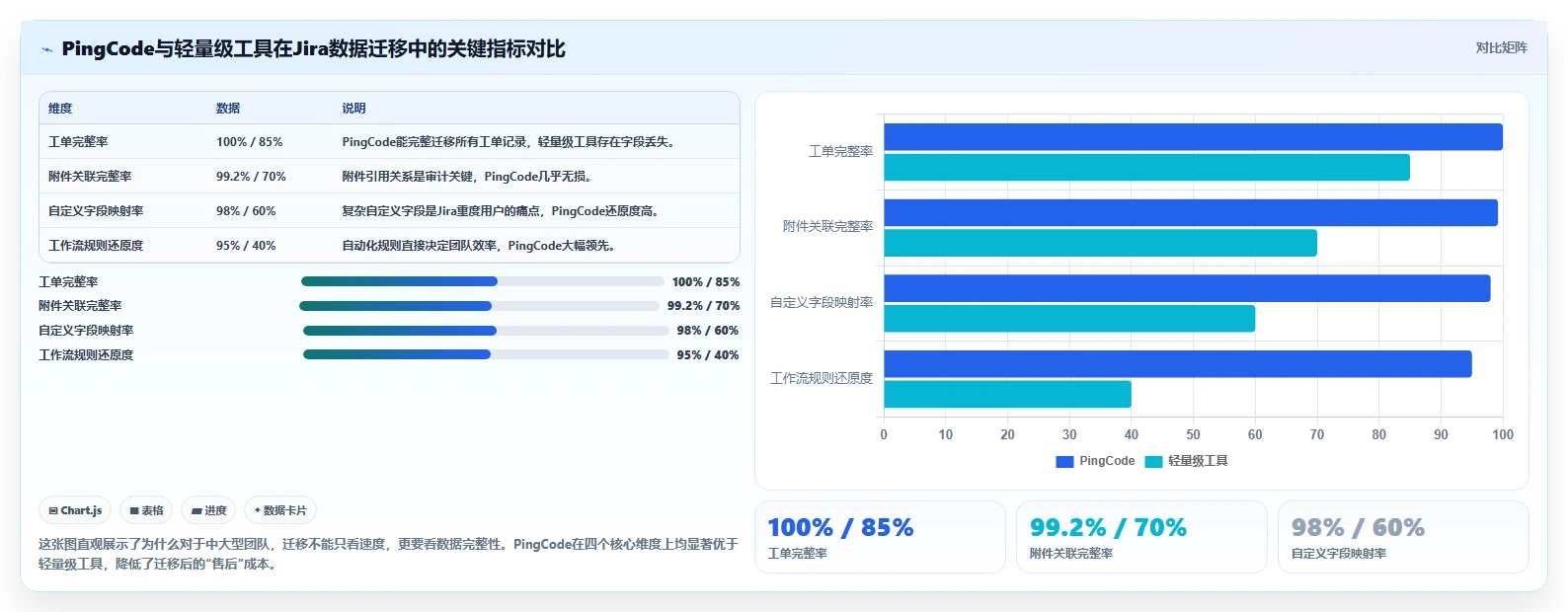This screenshot has height=612, width=1568.
Task: Click table cell 98% / 60%
Action: click(x=246, y=211)
